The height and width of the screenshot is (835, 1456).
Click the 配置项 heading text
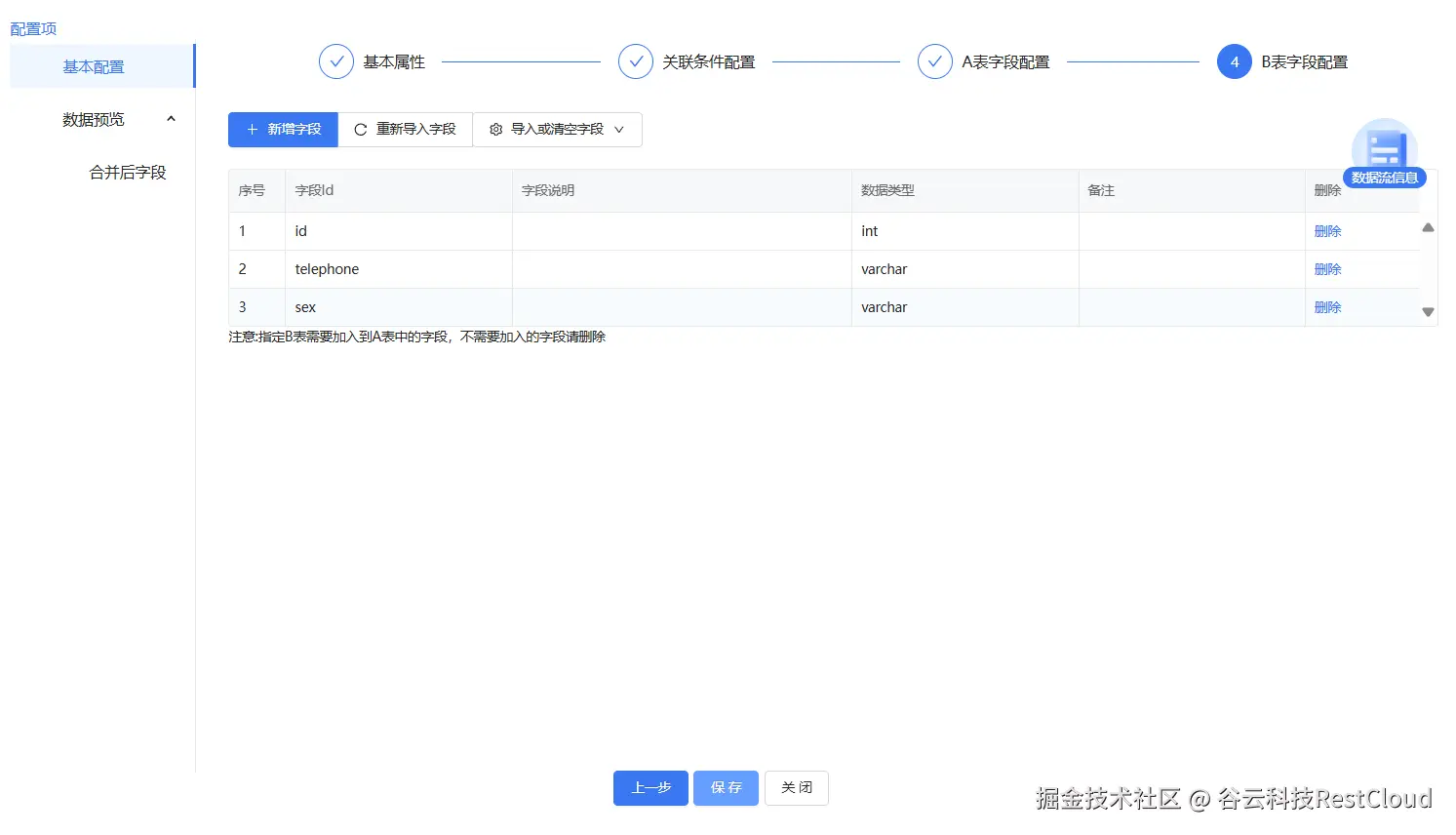pyautogui.click(x=33, y=28)
